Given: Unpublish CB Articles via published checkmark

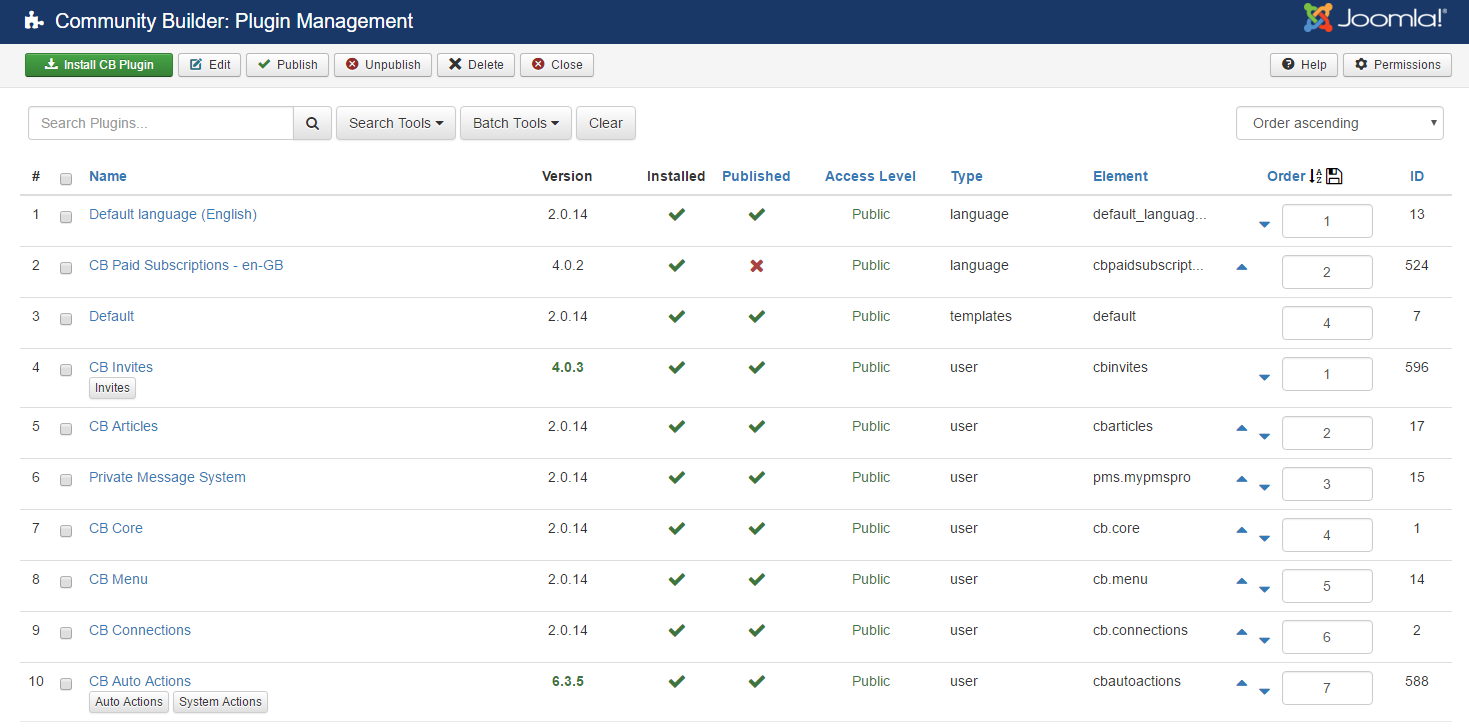Looking at the screenshot, I should pyautogui.click(x=757, y=426).
